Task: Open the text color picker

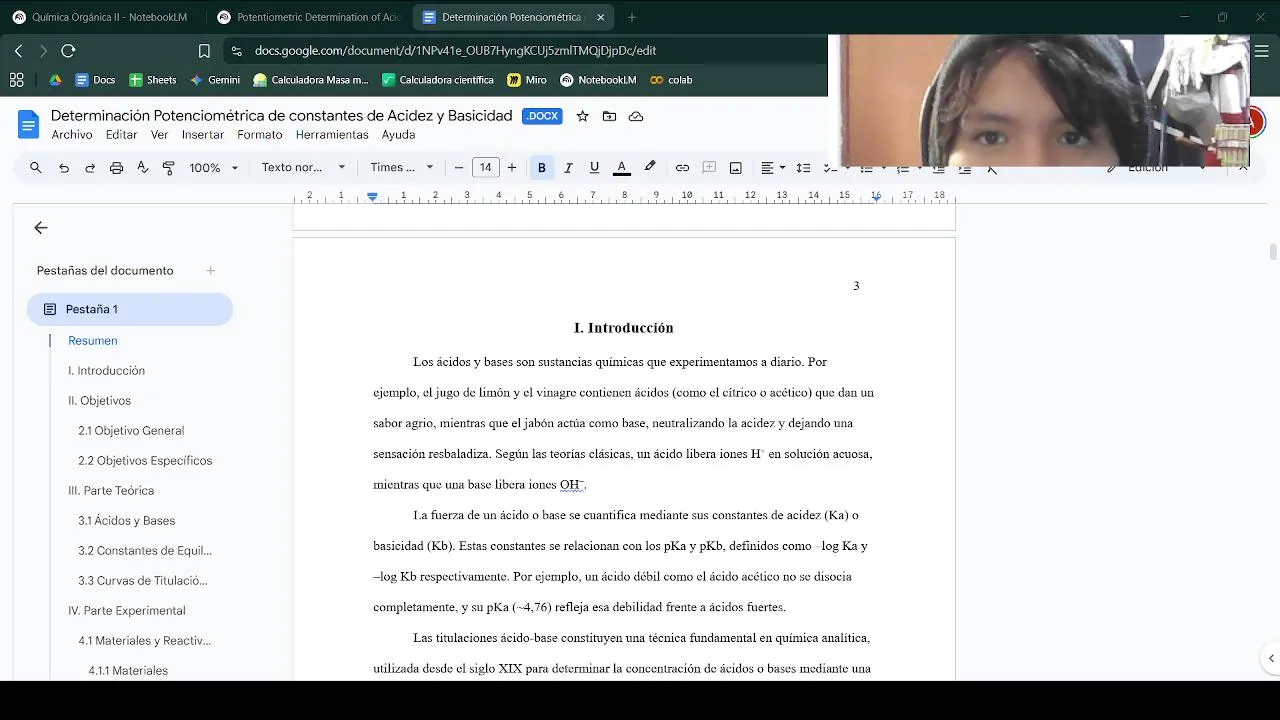Action: (x=621, y=168)
